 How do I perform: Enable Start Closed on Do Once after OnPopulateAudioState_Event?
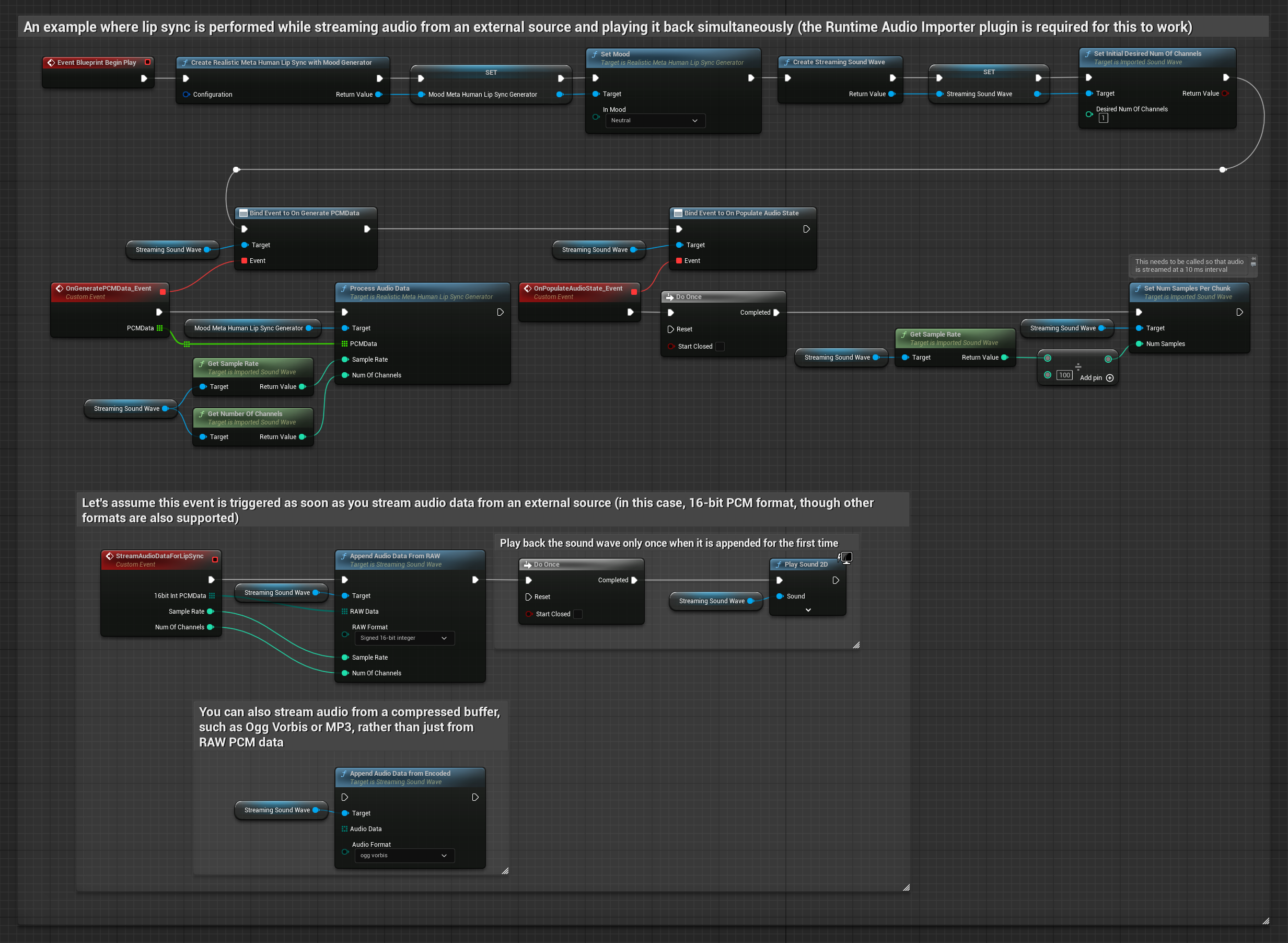point(720,347)
